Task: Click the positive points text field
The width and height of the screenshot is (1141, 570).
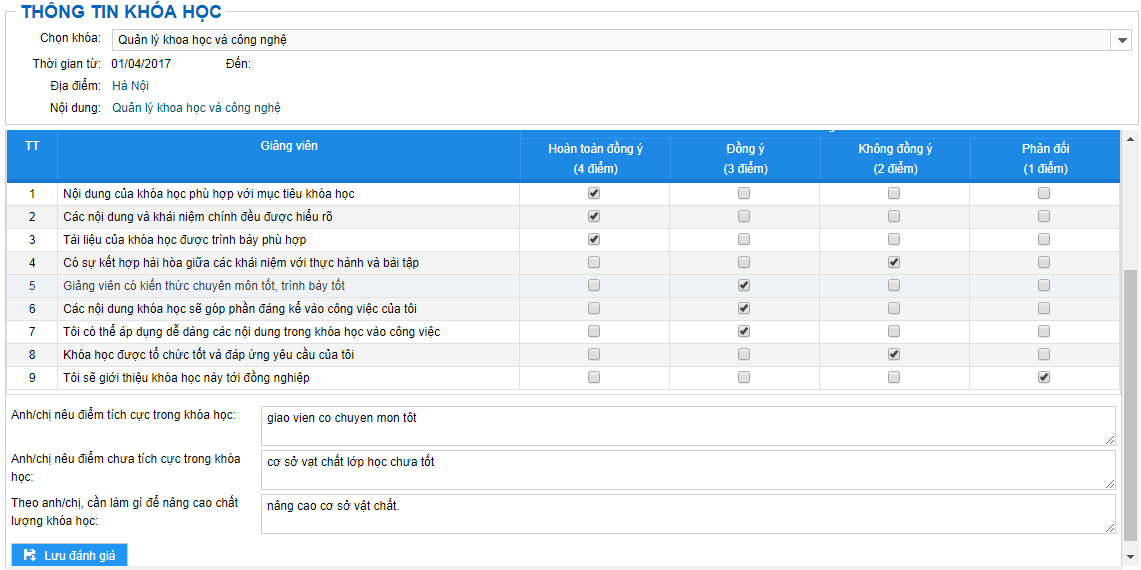Action: coord(688,425)
